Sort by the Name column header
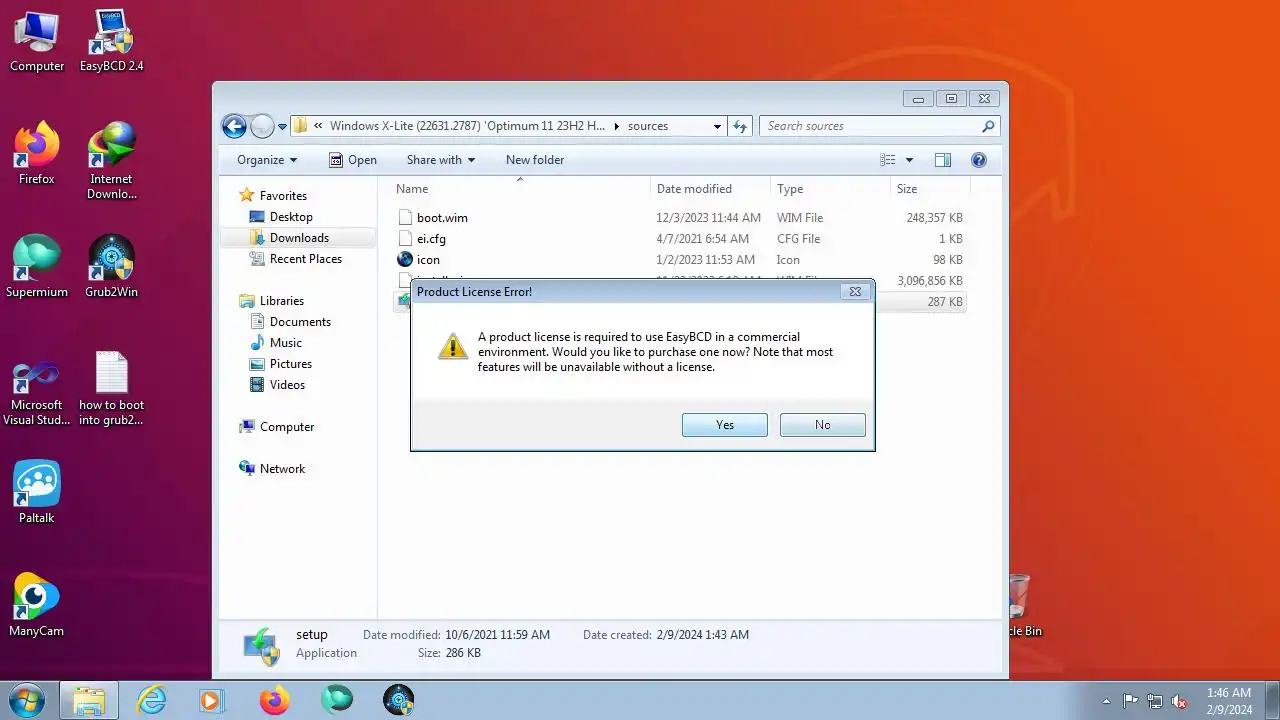1280x720 pixels. tap(519, 189)
